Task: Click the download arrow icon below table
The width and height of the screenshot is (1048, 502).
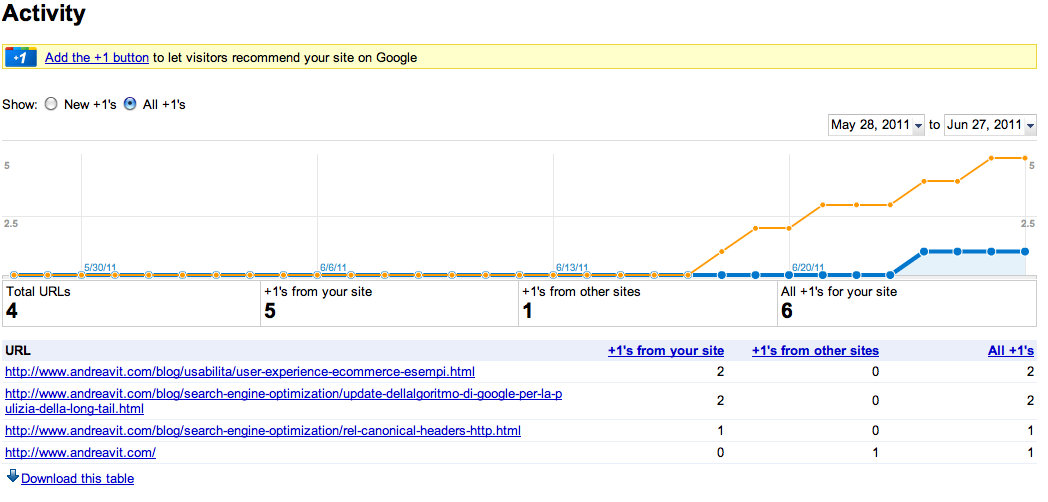Action: coord(12,478)
